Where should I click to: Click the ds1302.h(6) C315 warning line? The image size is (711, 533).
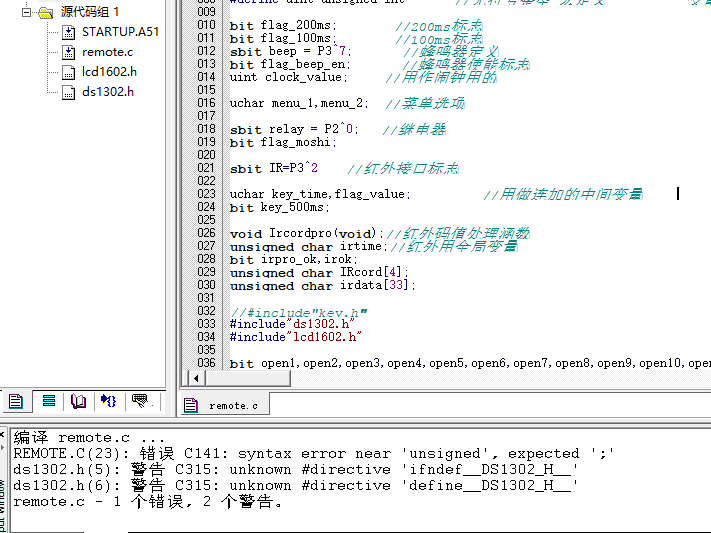296,485
